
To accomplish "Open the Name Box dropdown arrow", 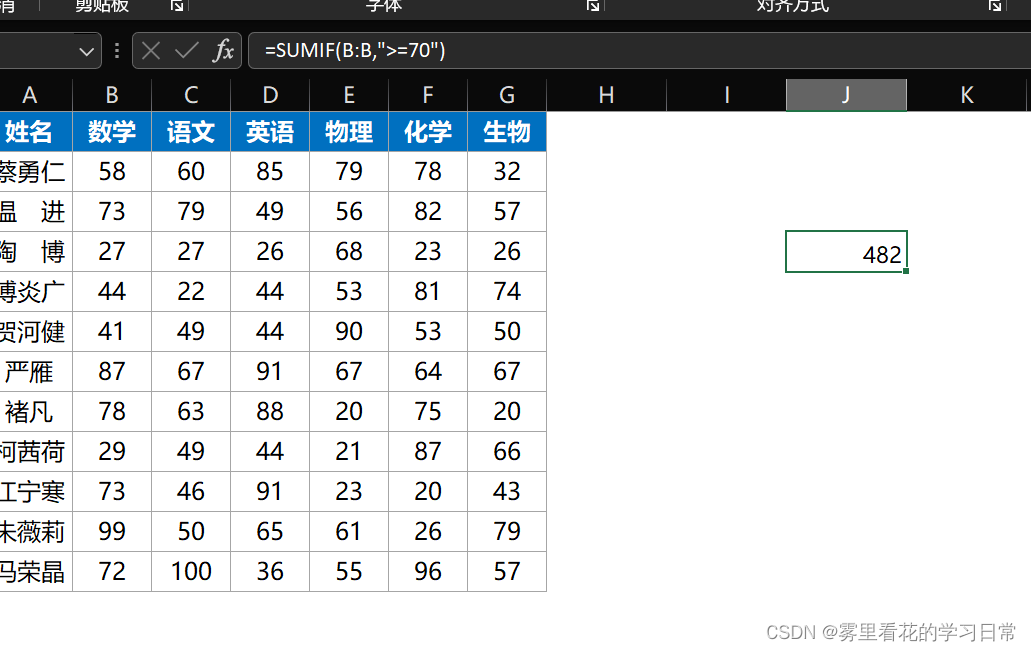I will [x=86, y=51].
